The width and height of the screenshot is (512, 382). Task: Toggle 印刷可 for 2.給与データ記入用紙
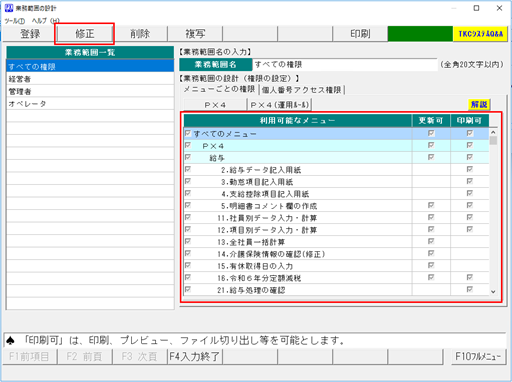tap(470, 169)
